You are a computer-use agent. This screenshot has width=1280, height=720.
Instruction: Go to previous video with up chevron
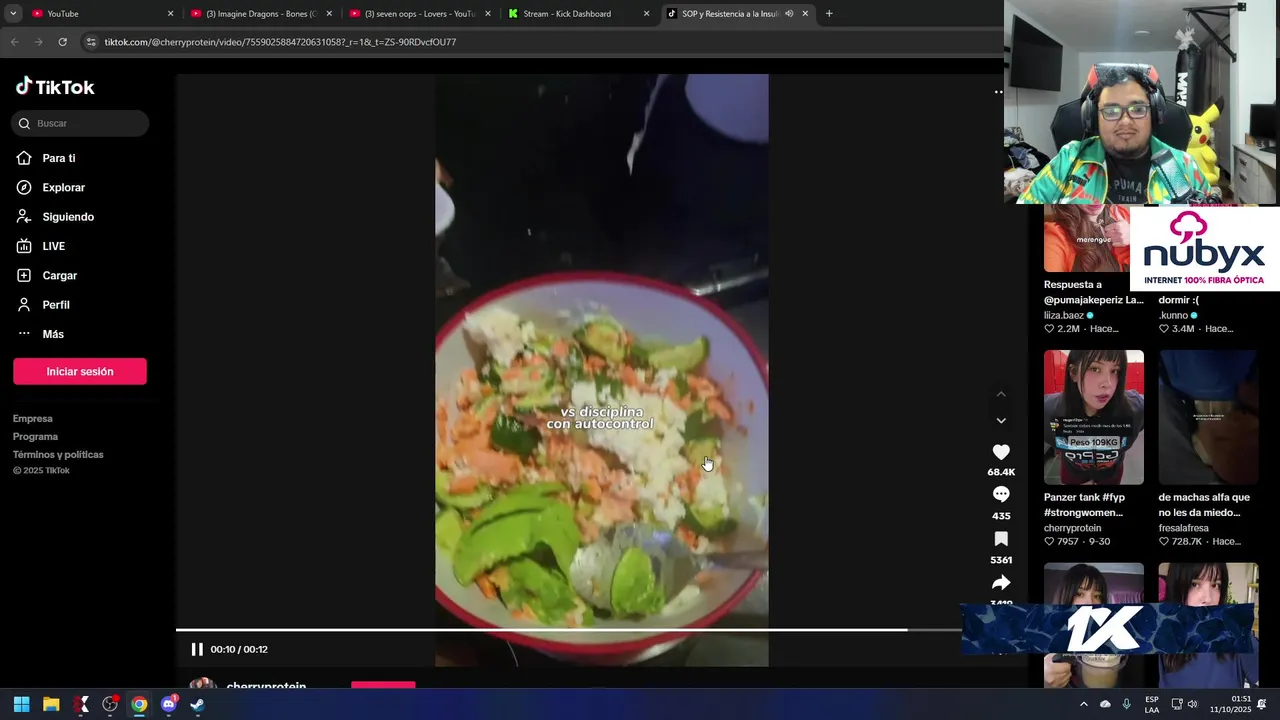(1001, 394)
